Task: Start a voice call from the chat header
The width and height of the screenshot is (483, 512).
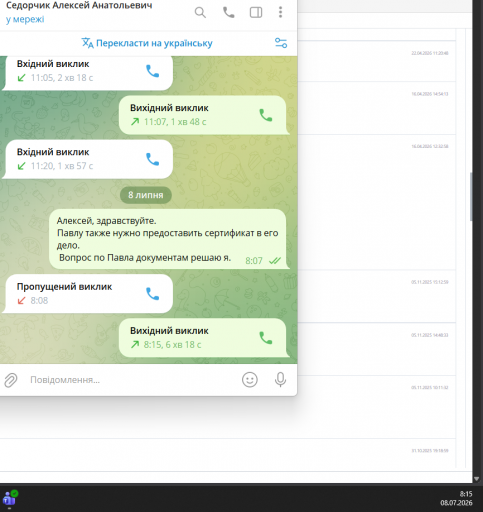Action: [229, 12]
